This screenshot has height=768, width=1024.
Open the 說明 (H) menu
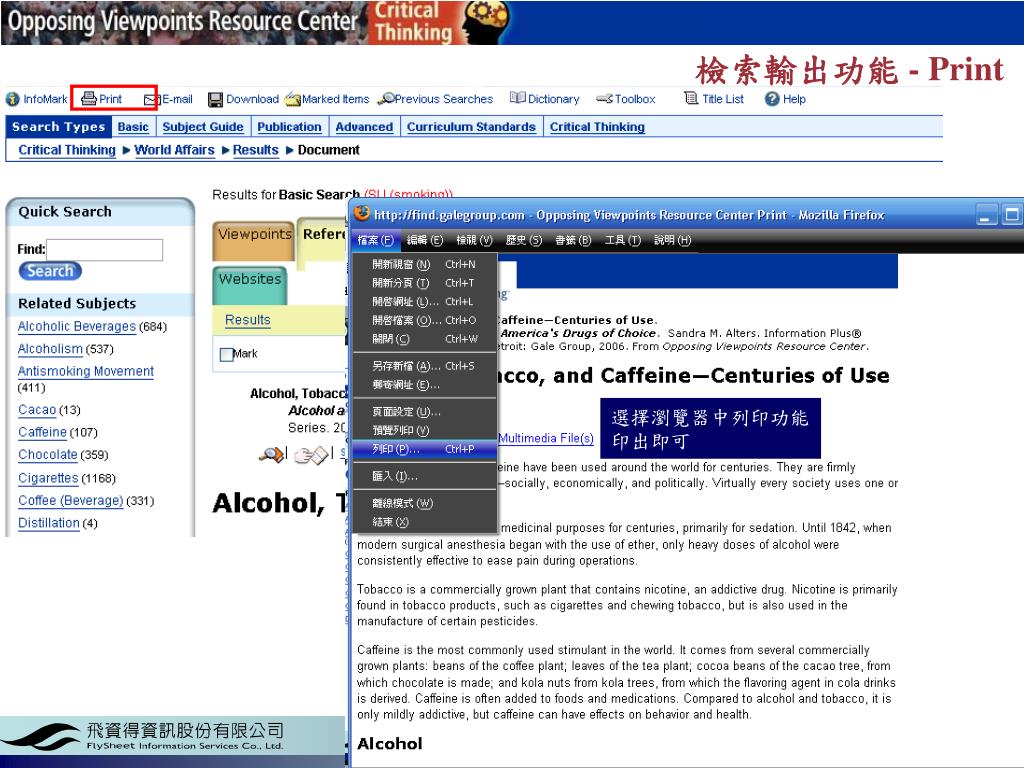click(672, 240)
